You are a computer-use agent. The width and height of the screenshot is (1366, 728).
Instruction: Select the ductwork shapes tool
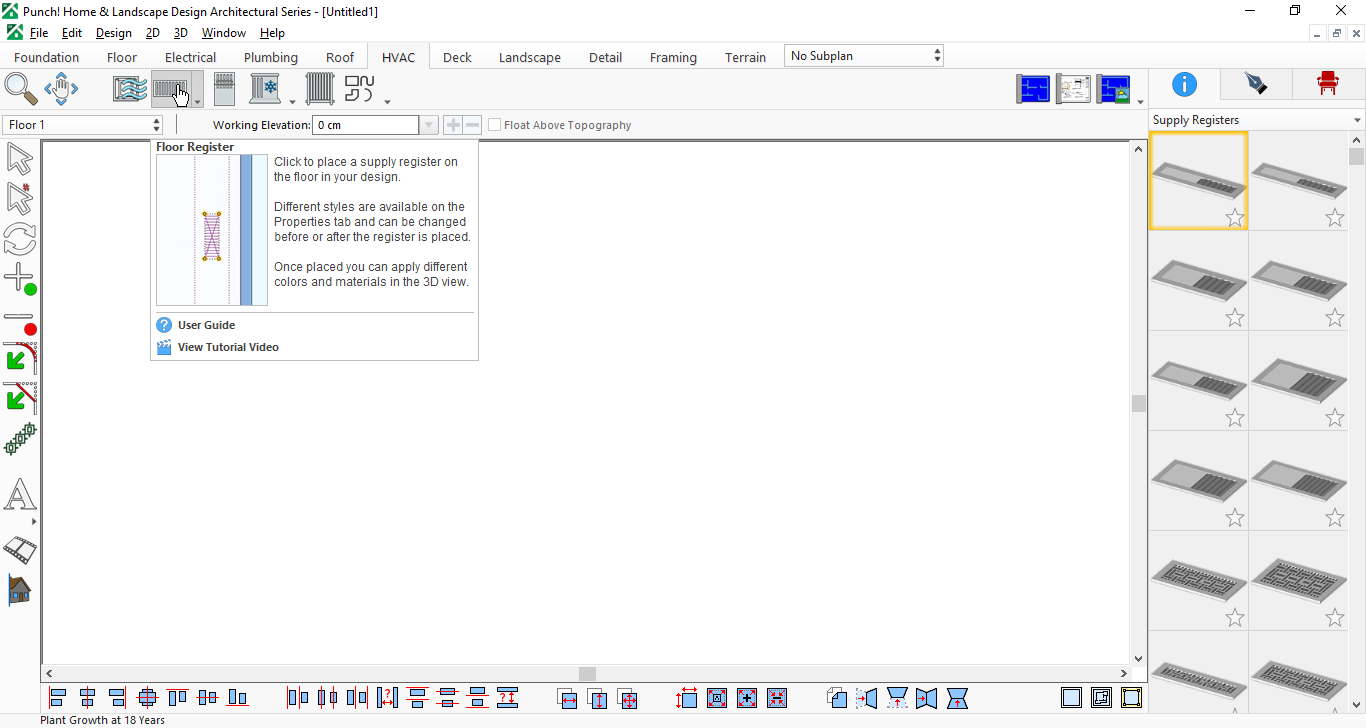(x=360, y=89)
